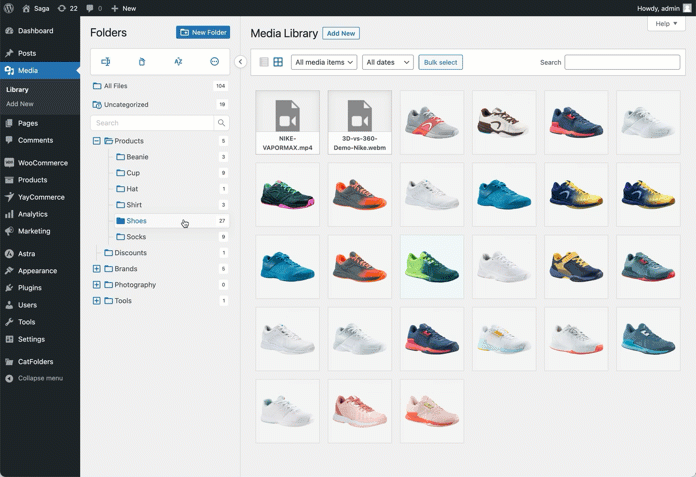Click Collapse menu at sidebar bottom

coord(40,378)
